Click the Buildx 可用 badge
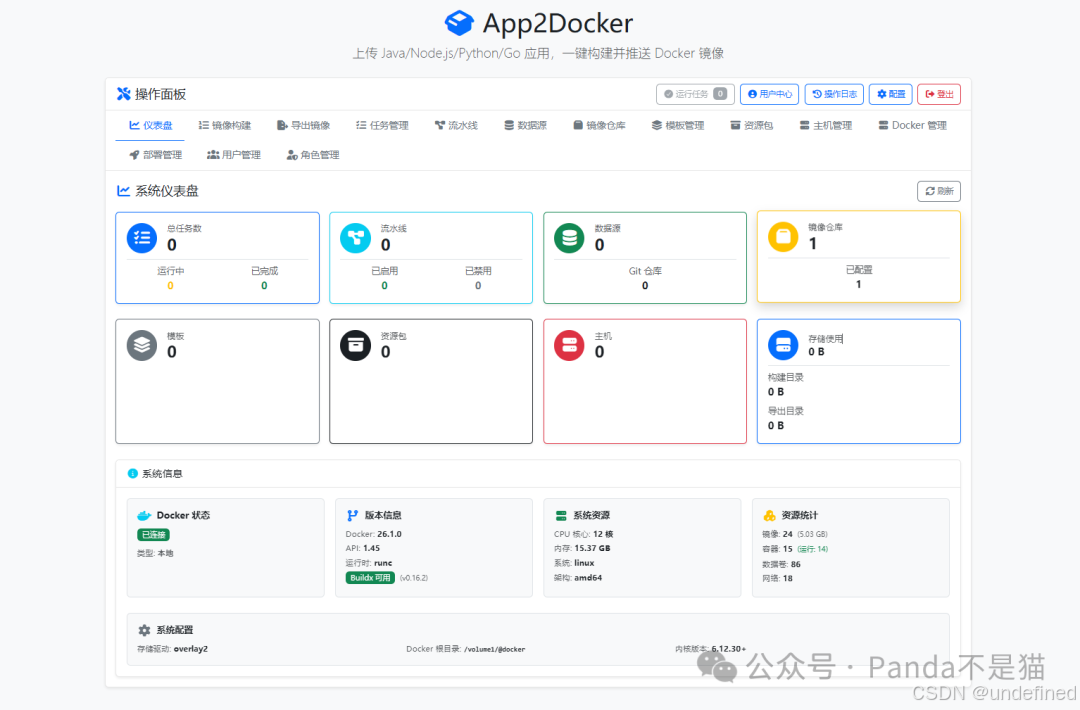Viewport: 1080px width, 710px height. click(x=370, y=578)
